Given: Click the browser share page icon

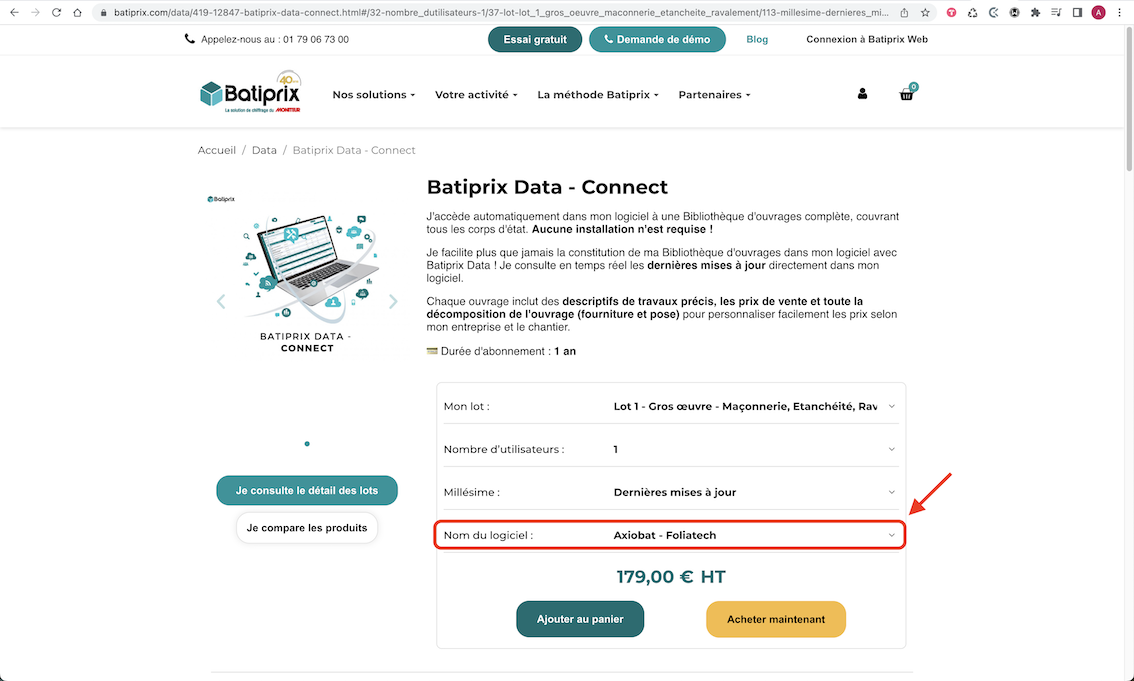Looking at the screenshot, I should (904, 13).
